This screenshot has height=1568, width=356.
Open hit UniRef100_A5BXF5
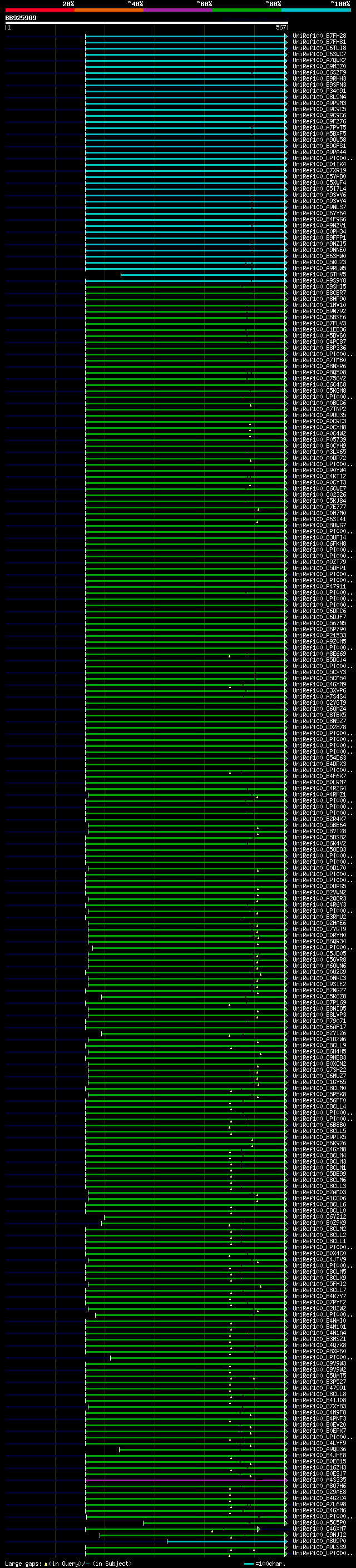pos(319,134)
